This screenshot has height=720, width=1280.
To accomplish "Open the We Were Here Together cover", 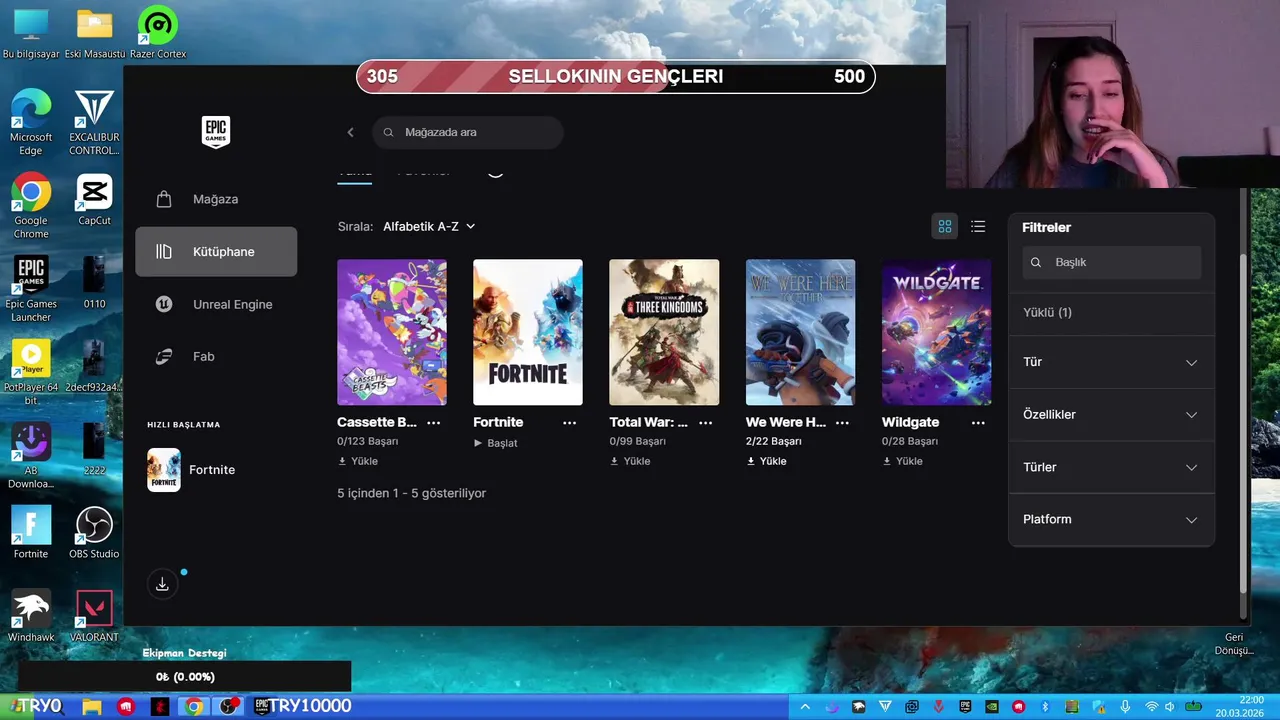I will [800, 332].
